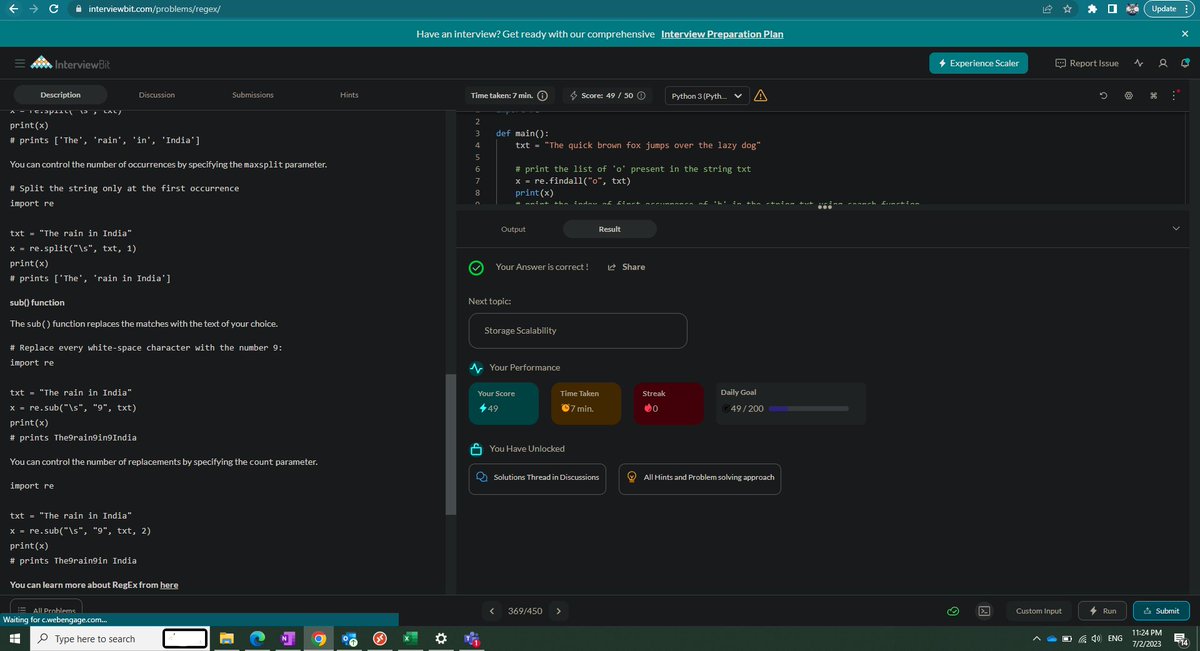Select Python 3 language dropdown
Image resolution: width=1200 pixels, height=651 pixels.
click(707, 96)
